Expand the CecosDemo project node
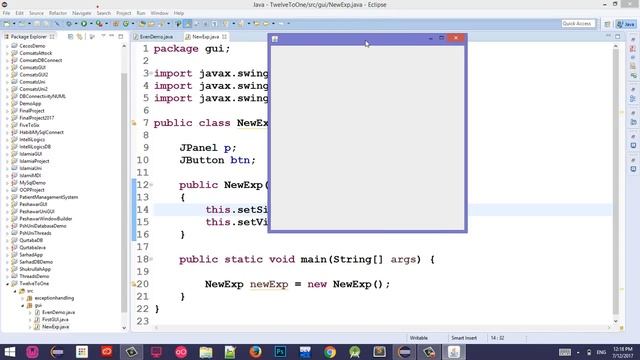Image resolution: width=640 pixels, height=360 pixels. click(7, 46)
